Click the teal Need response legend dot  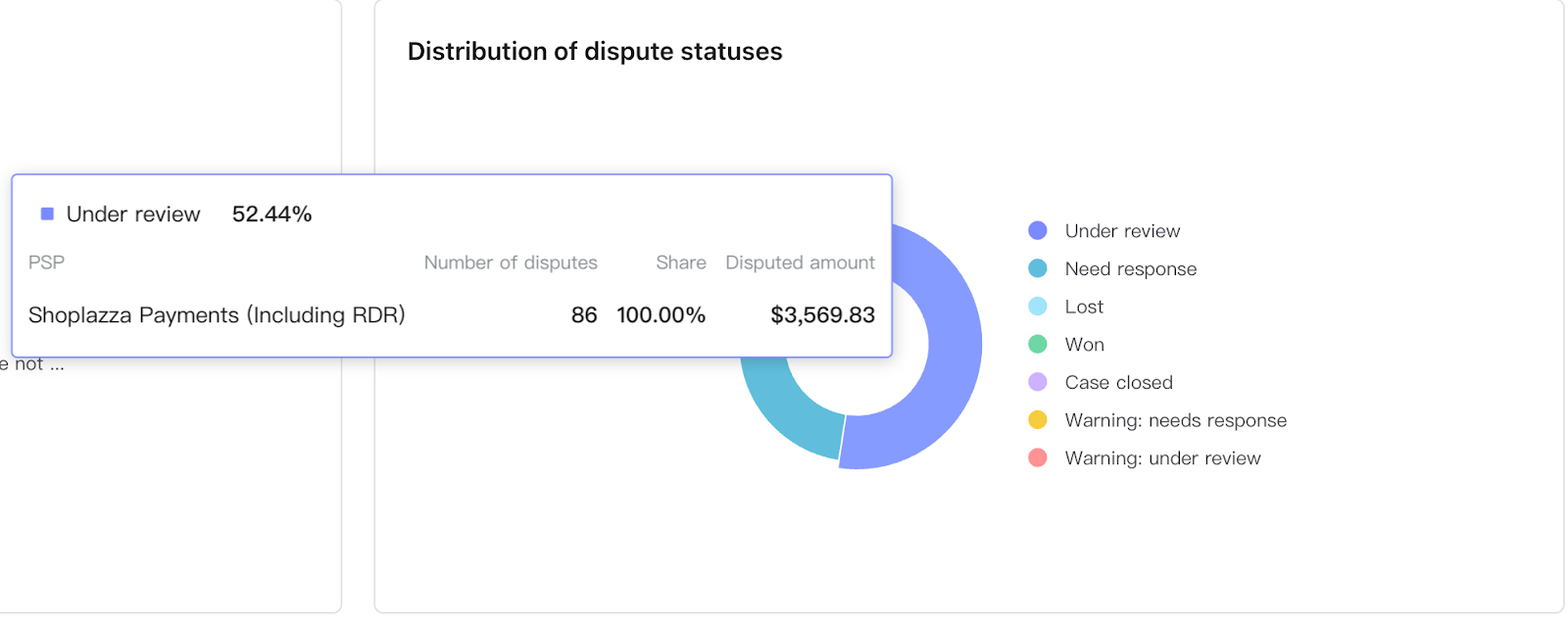(1038, 268)
